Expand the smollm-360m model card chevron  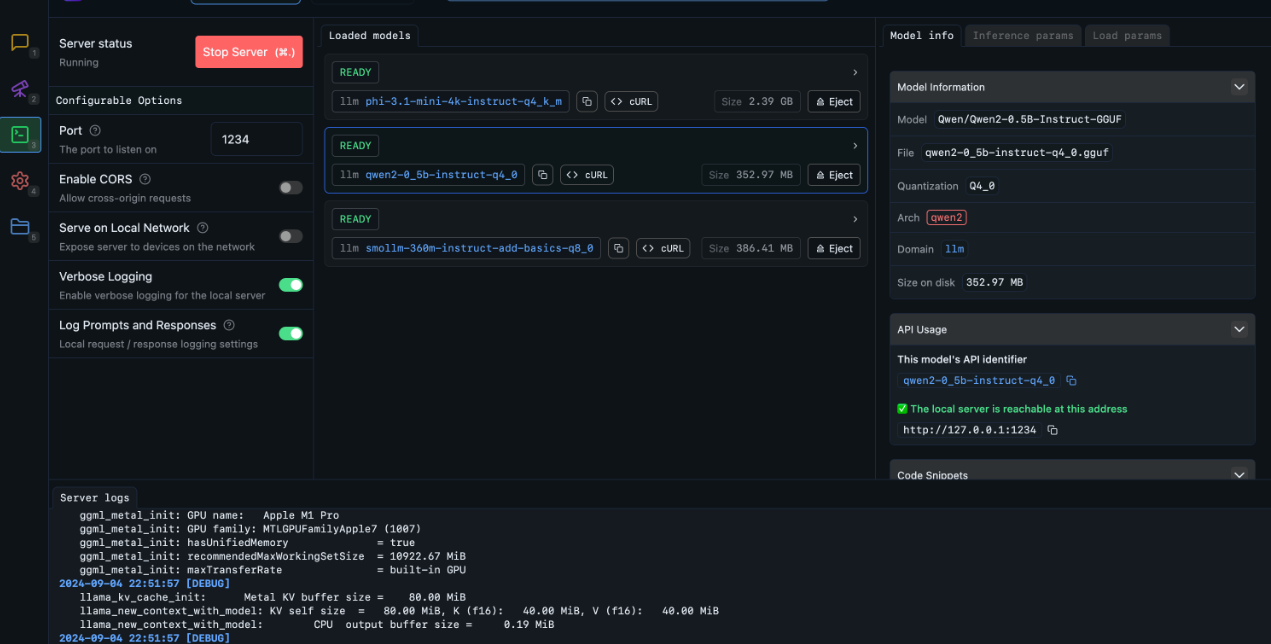[x=855, y=219]
